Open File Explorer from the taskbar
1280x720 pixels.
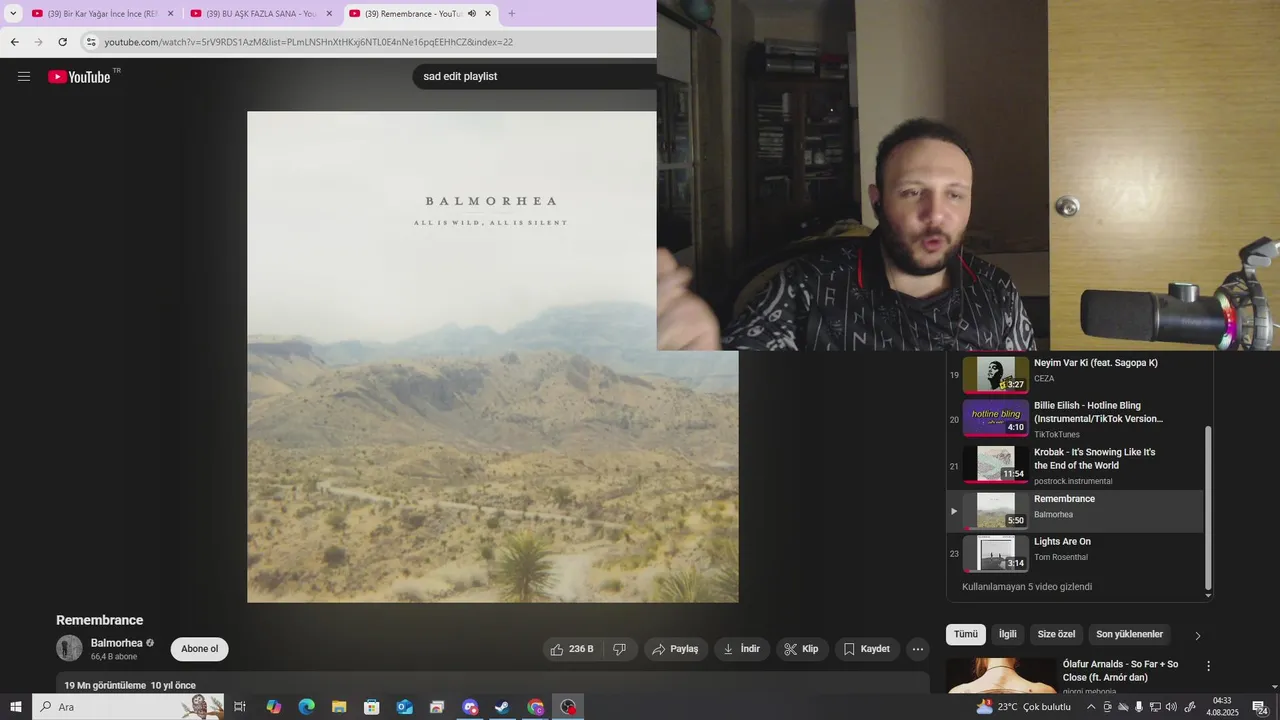[339, 707]
